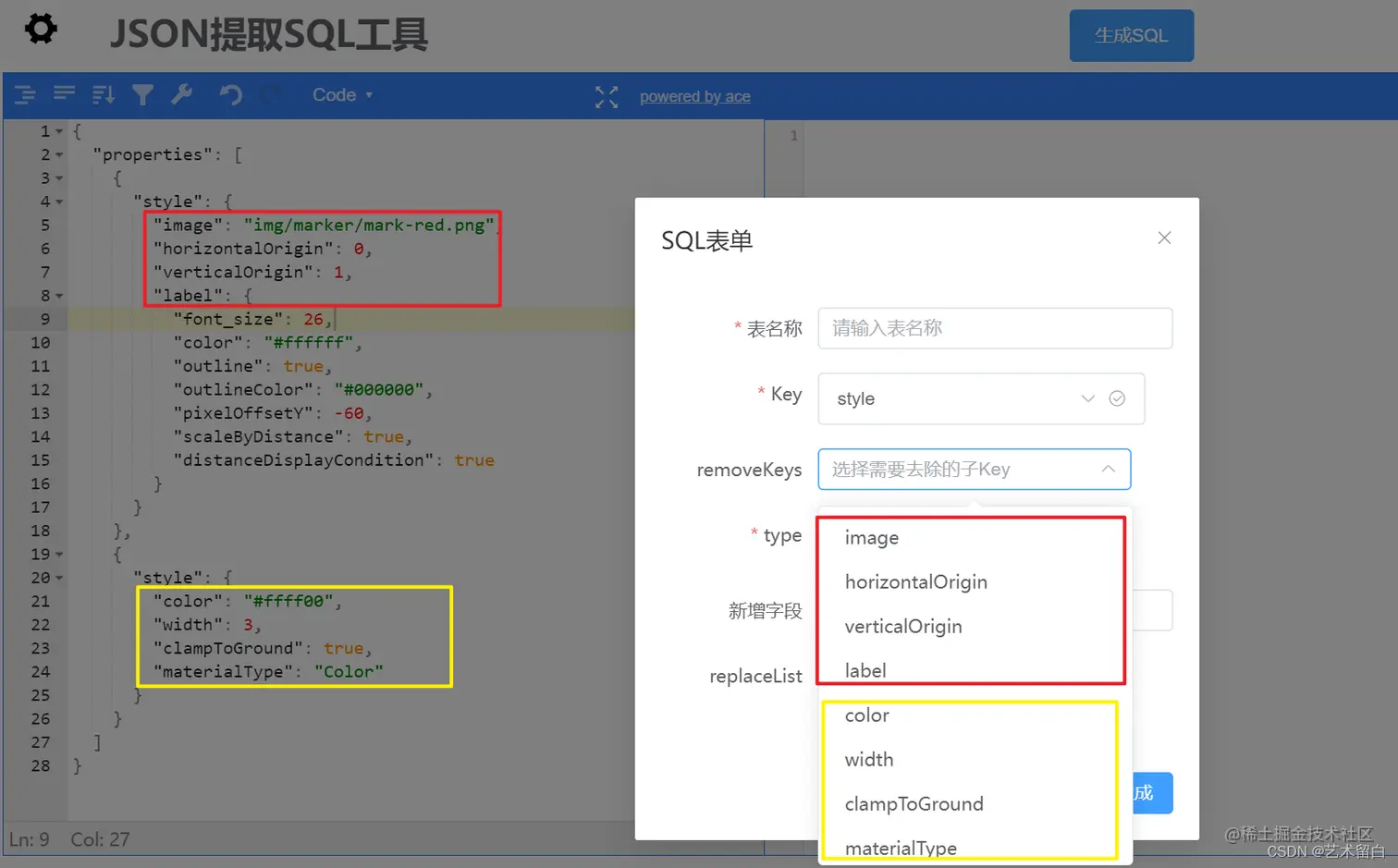This screenshot has width=1398, height=868.
Task: Open the powered by ace link
Action: [x=695, y=97]
